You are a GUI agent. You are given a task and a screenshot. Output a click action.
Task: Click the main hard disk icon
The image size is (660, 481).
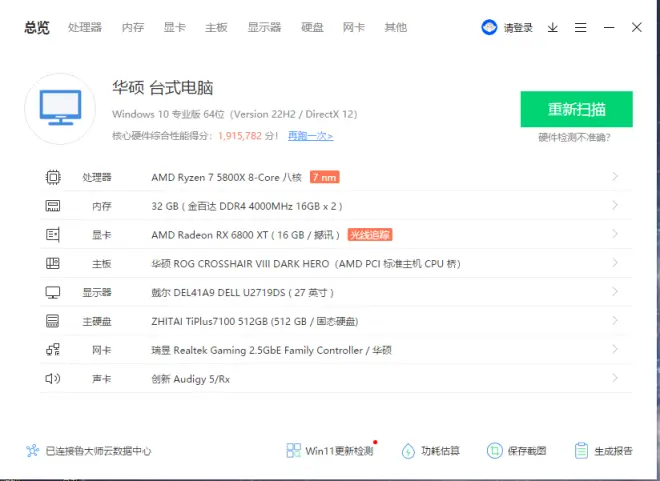click(x=53, y=322)
